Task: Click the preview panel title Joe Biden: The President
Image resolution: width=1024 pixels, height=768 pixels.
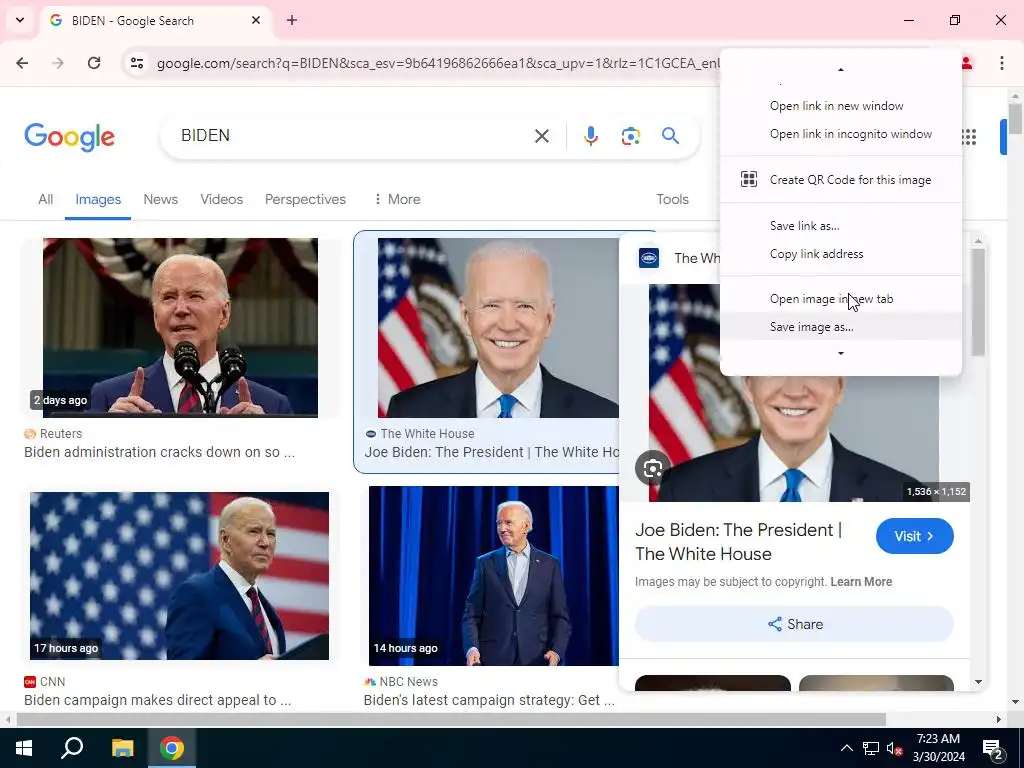Action: click(x=738, y=542)
